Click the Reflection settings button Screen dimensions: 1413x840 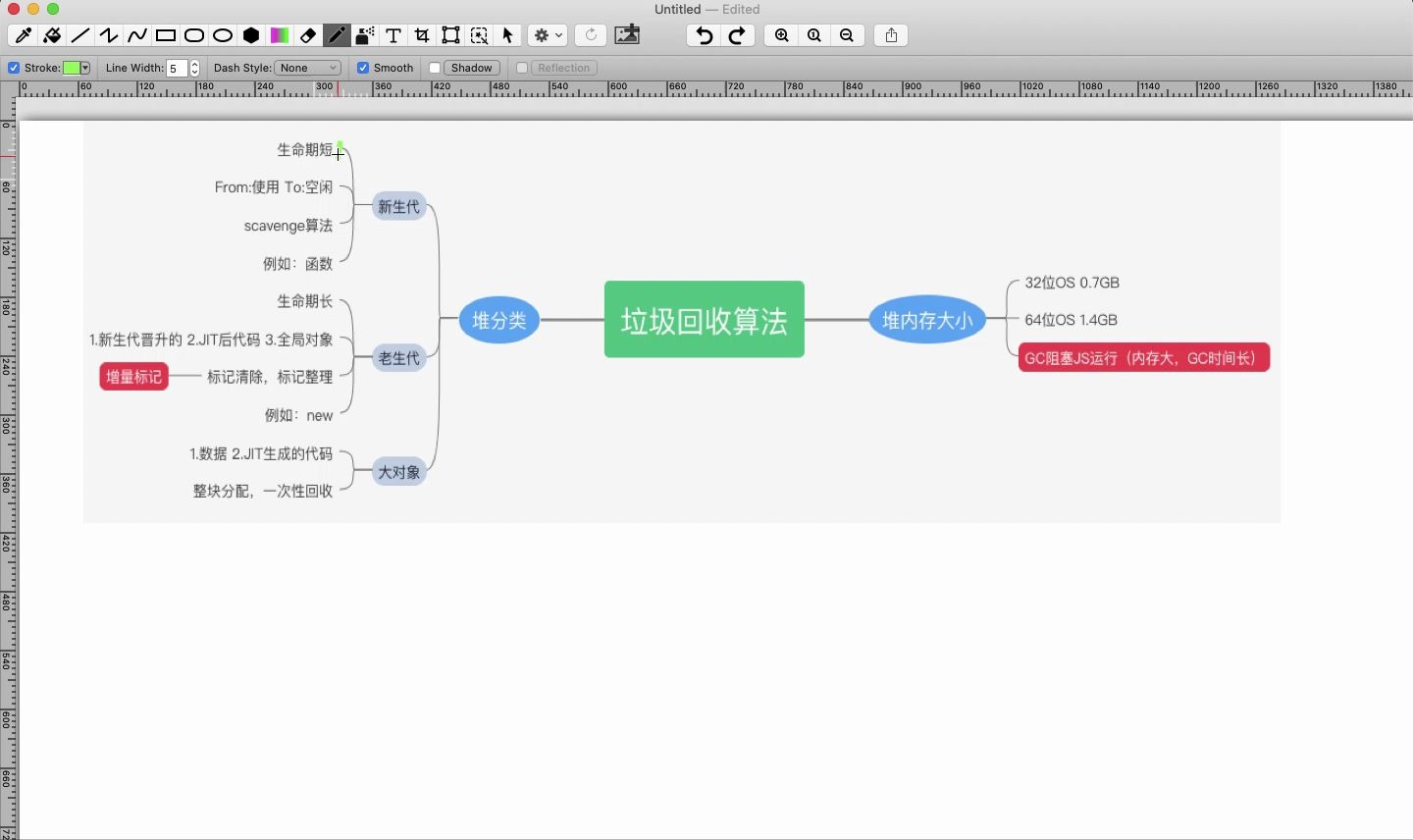point(564,68)
